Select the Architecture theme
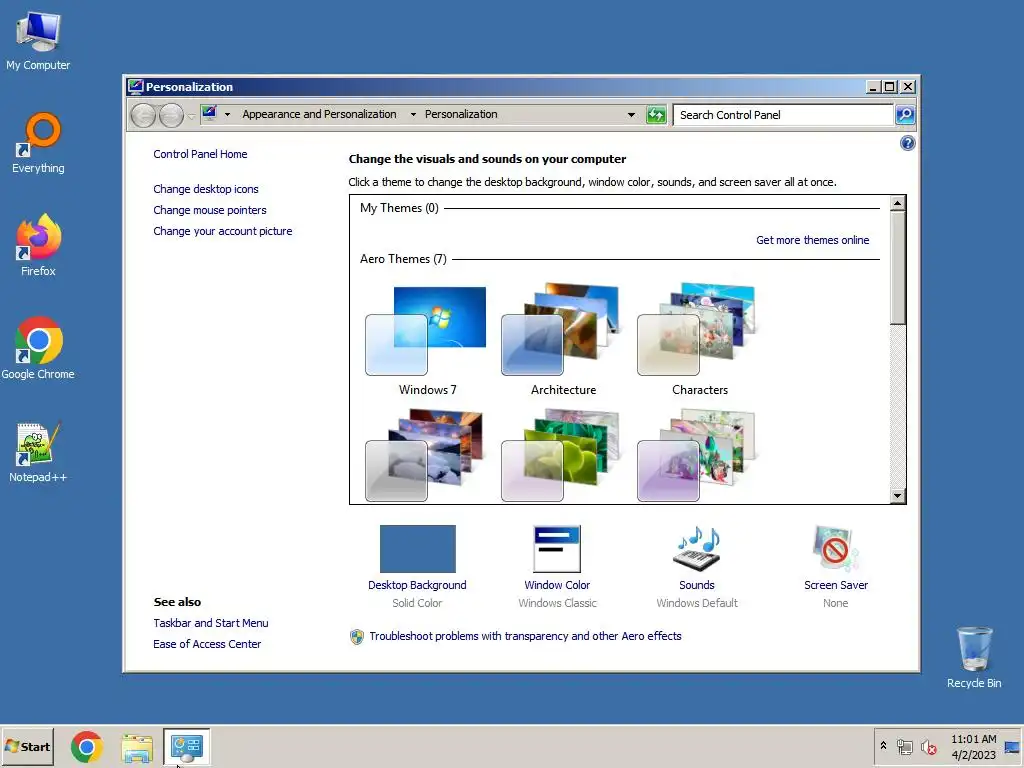Screen dimensions: 1024x768 click(x=563, y=340)
